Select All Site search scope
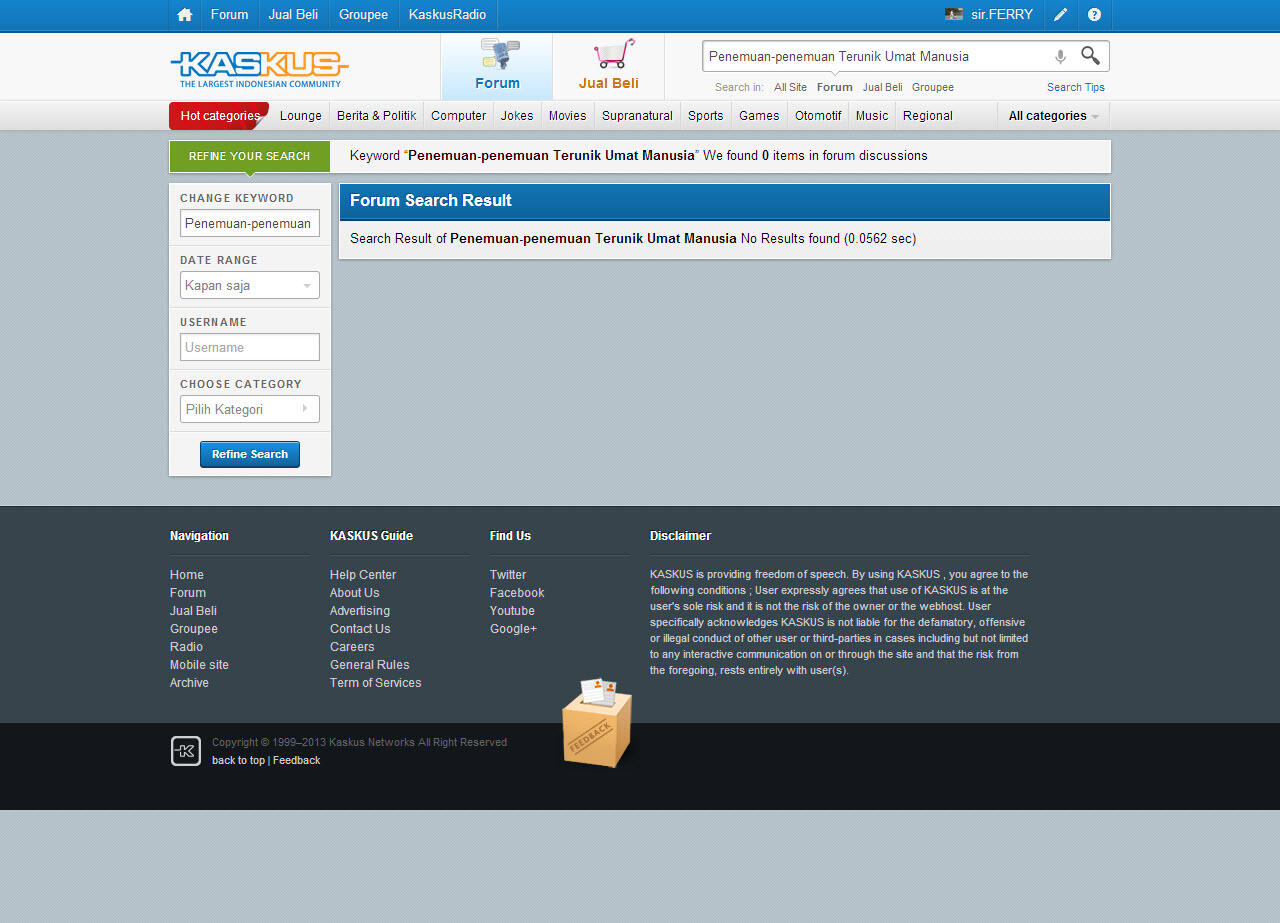The width and height of the screenshot is (1280, 923). 790,87
